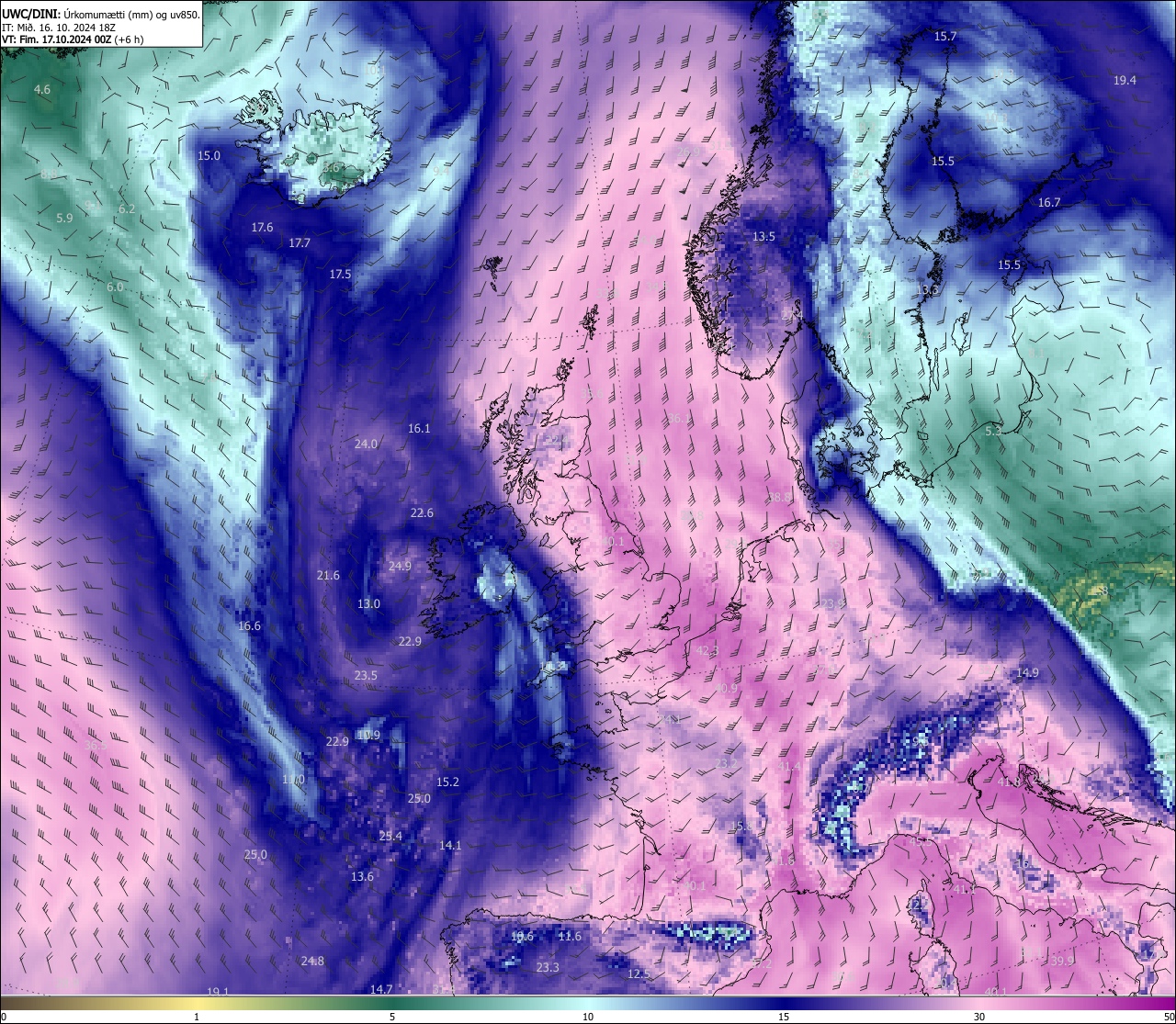Click the 16.7 value label
This screenshot has height=1024, width=1176.
(x=1049, y=202)
